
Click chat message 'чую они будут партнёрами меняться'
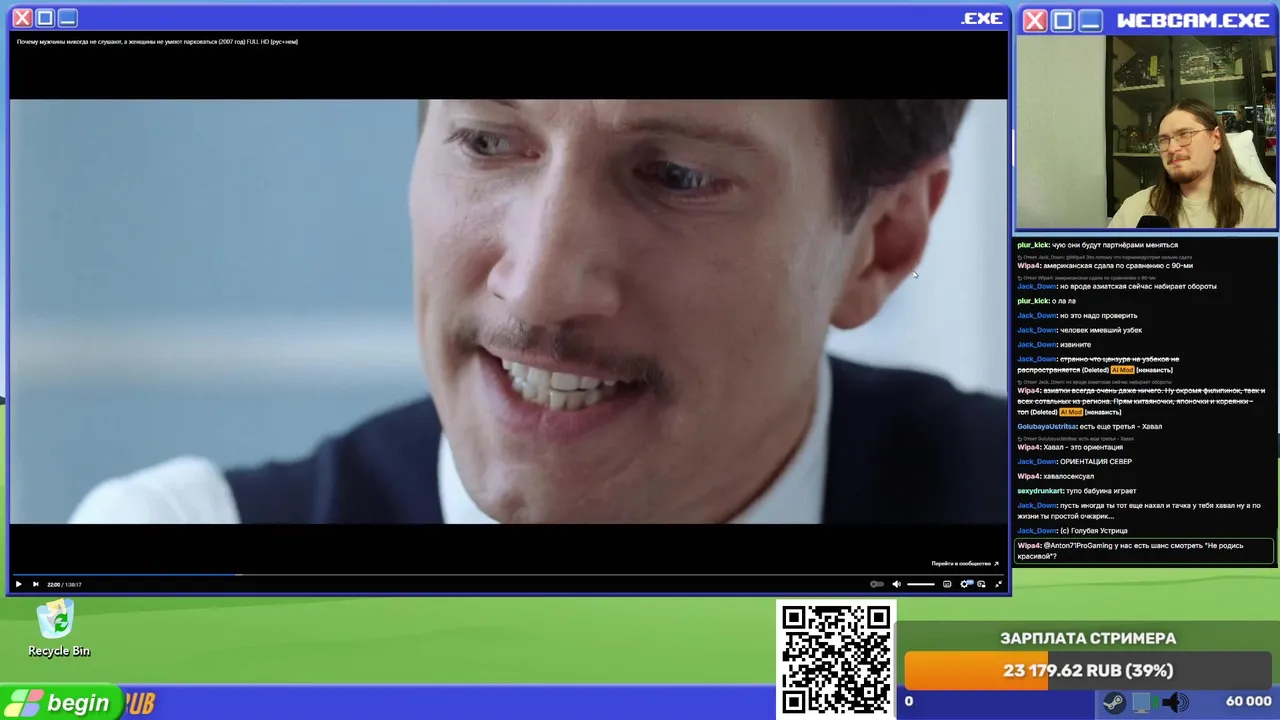click(1115, 245)
